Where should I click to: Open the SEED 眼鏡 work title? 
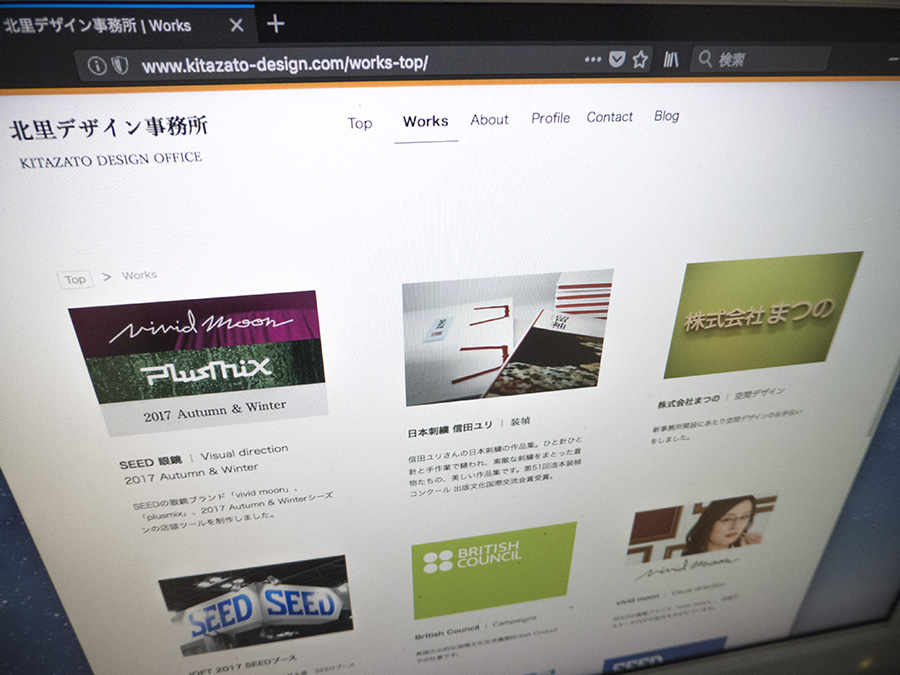[151, 462]
